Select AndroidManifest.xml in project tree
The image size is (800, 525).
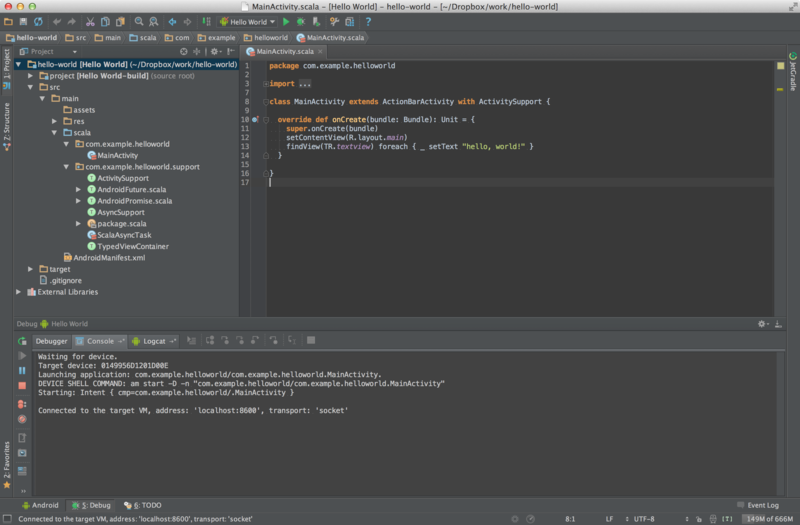click(104, 258)
